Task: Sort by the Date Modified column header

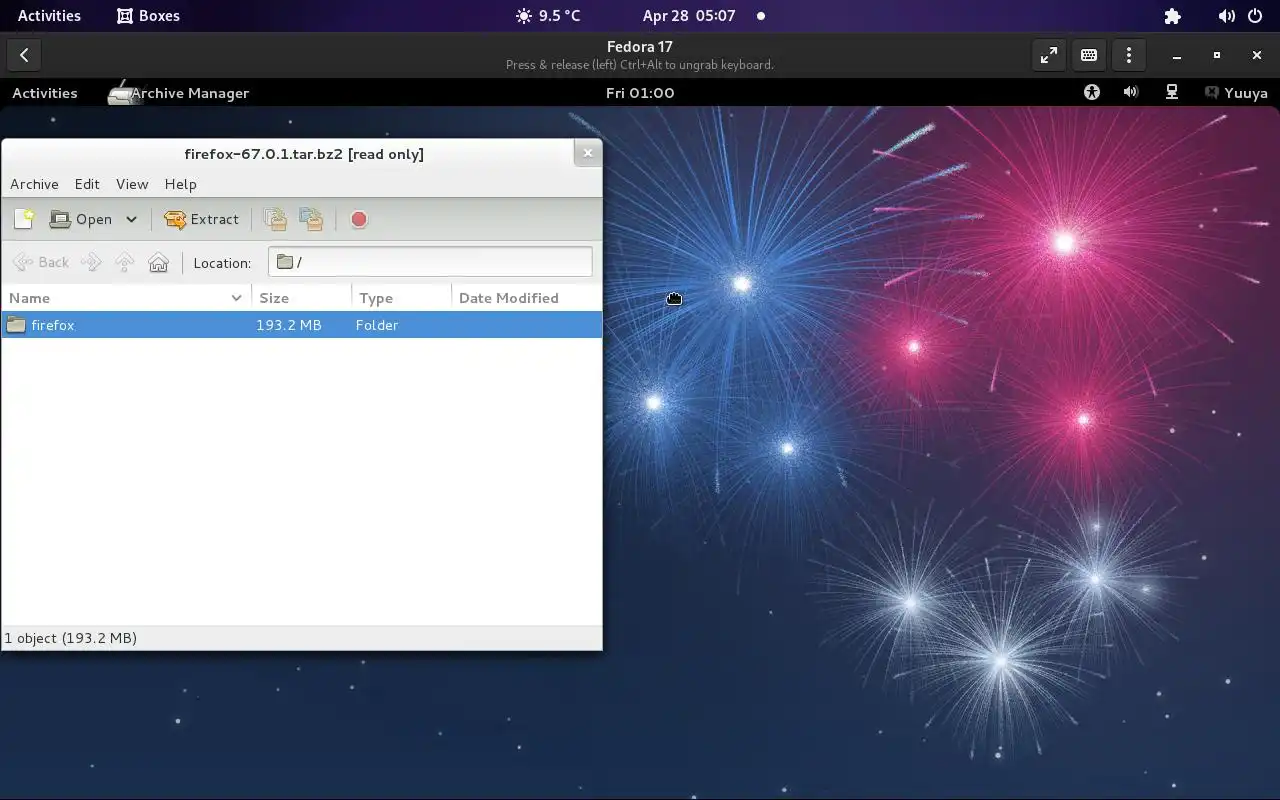Action: click(x=526, y=298)
